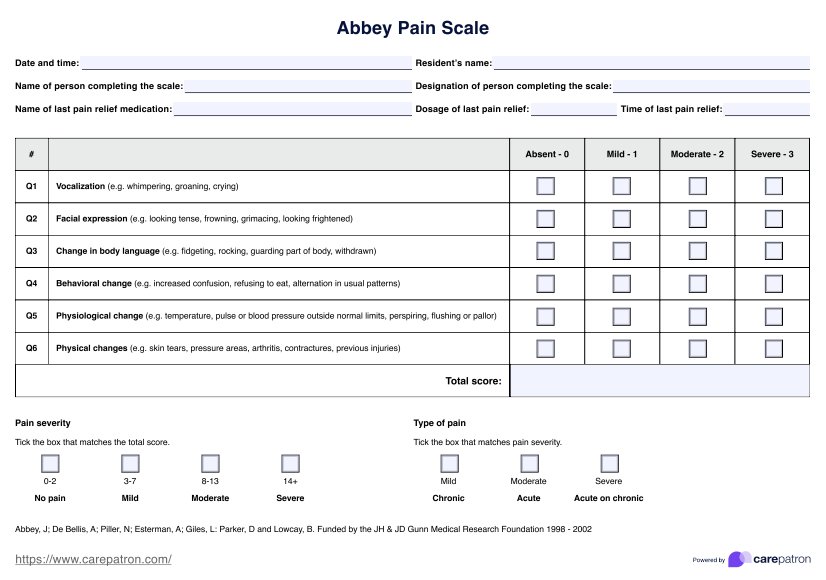826x580 pixels.
Task: Check the Chronic type of pain box
Action: coord(449,463)
